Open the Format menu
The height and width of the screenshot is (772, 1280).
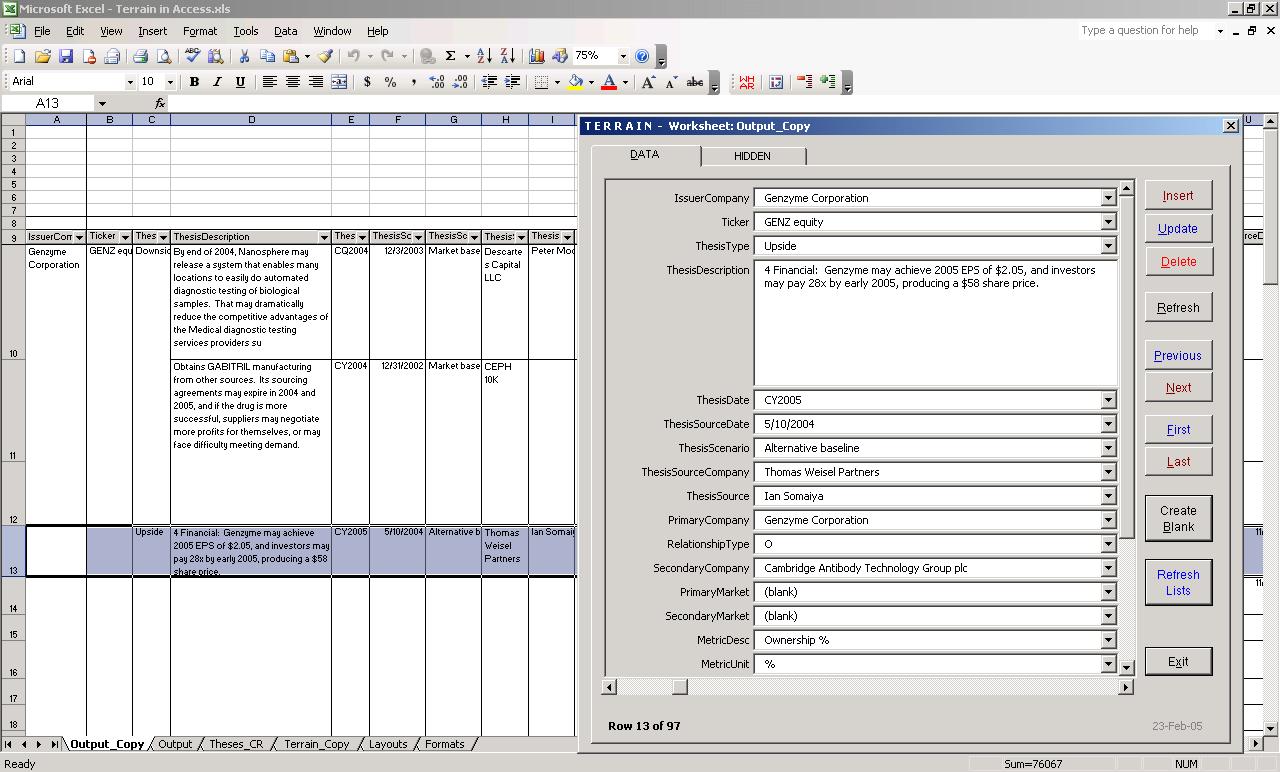point(200,31)
